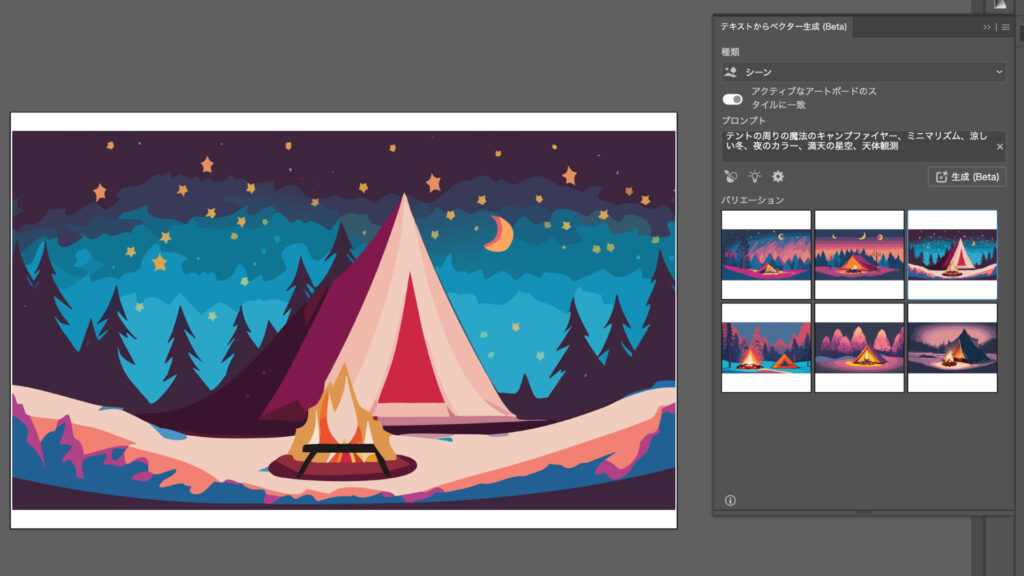Click the info icon at panel bottom
Viewport: 1024px width, 576px height.
[730, 500]
